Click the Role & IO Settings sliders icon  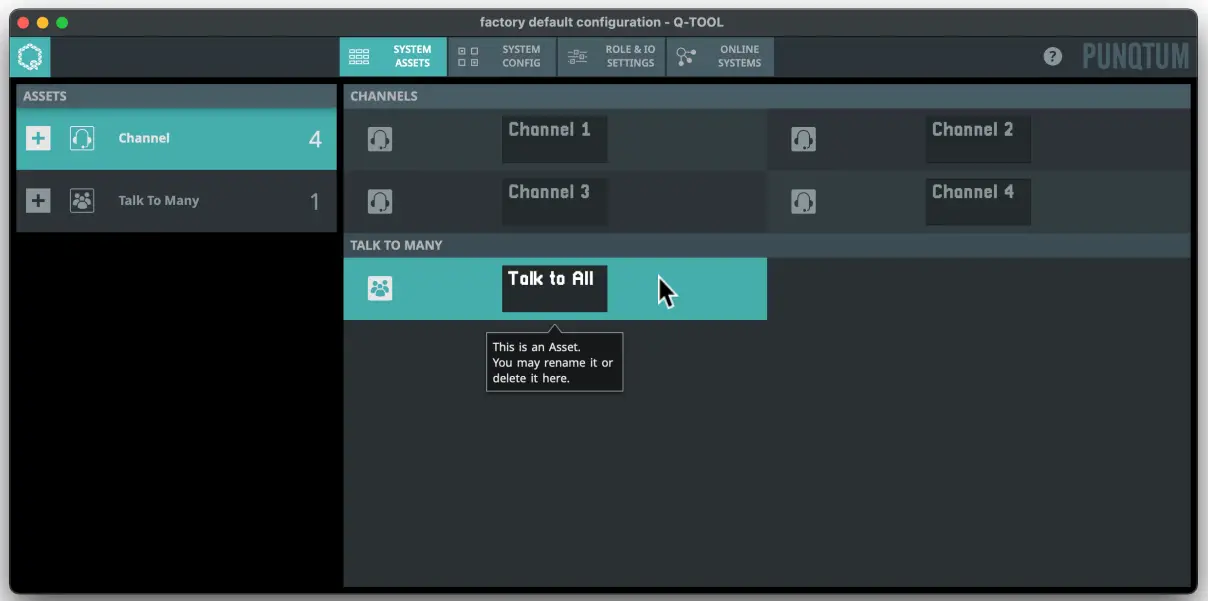coord(578,57)
